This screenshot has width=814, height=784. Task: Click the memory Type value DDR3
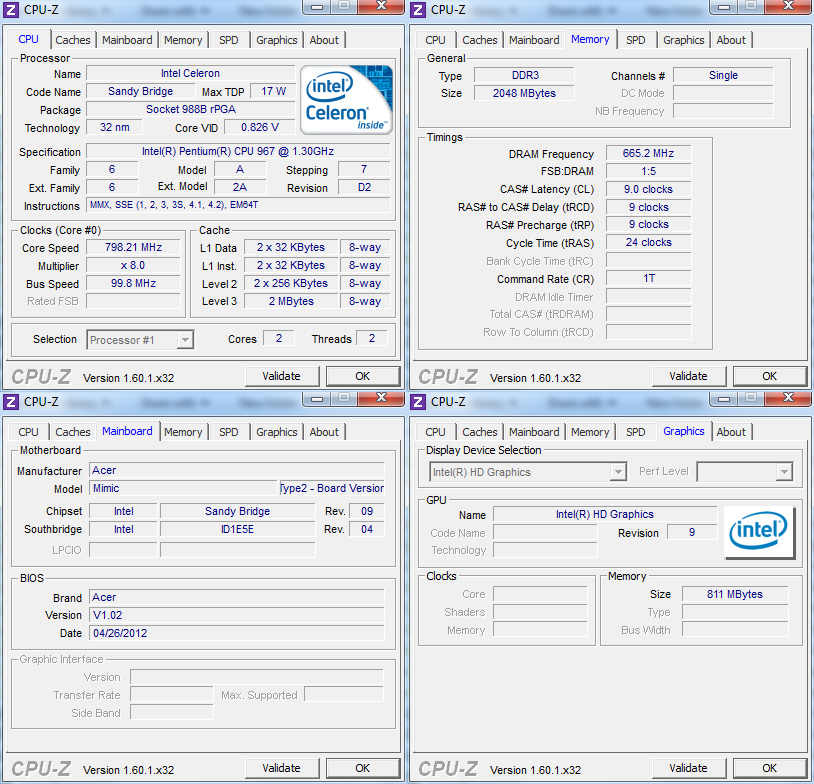[x=524, y=75]
